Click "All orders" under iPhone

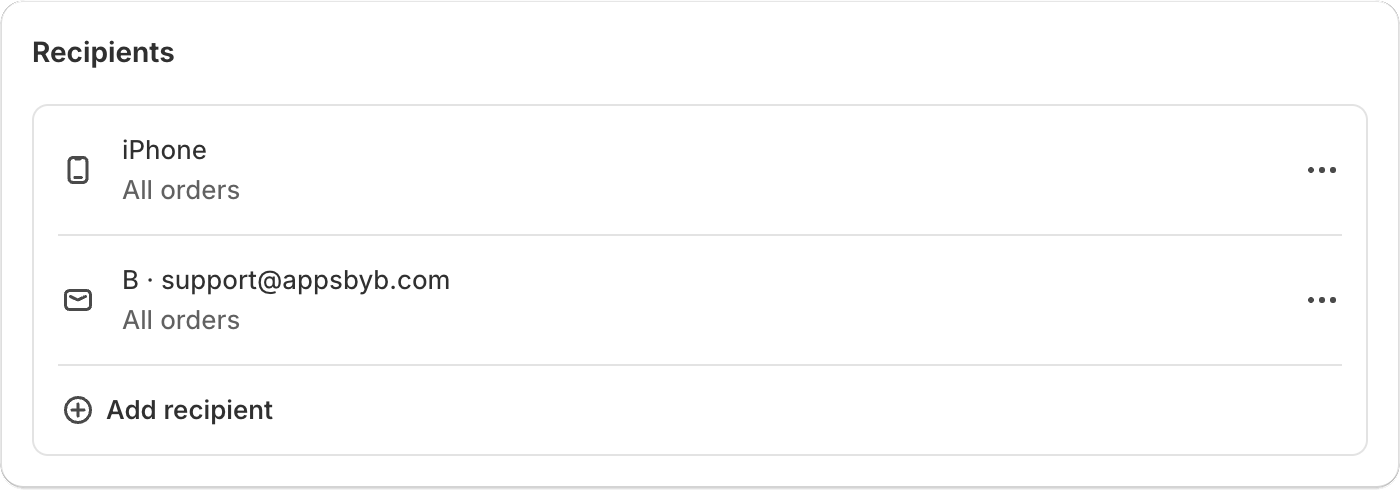pyautogui.click(x=181, y=190)
